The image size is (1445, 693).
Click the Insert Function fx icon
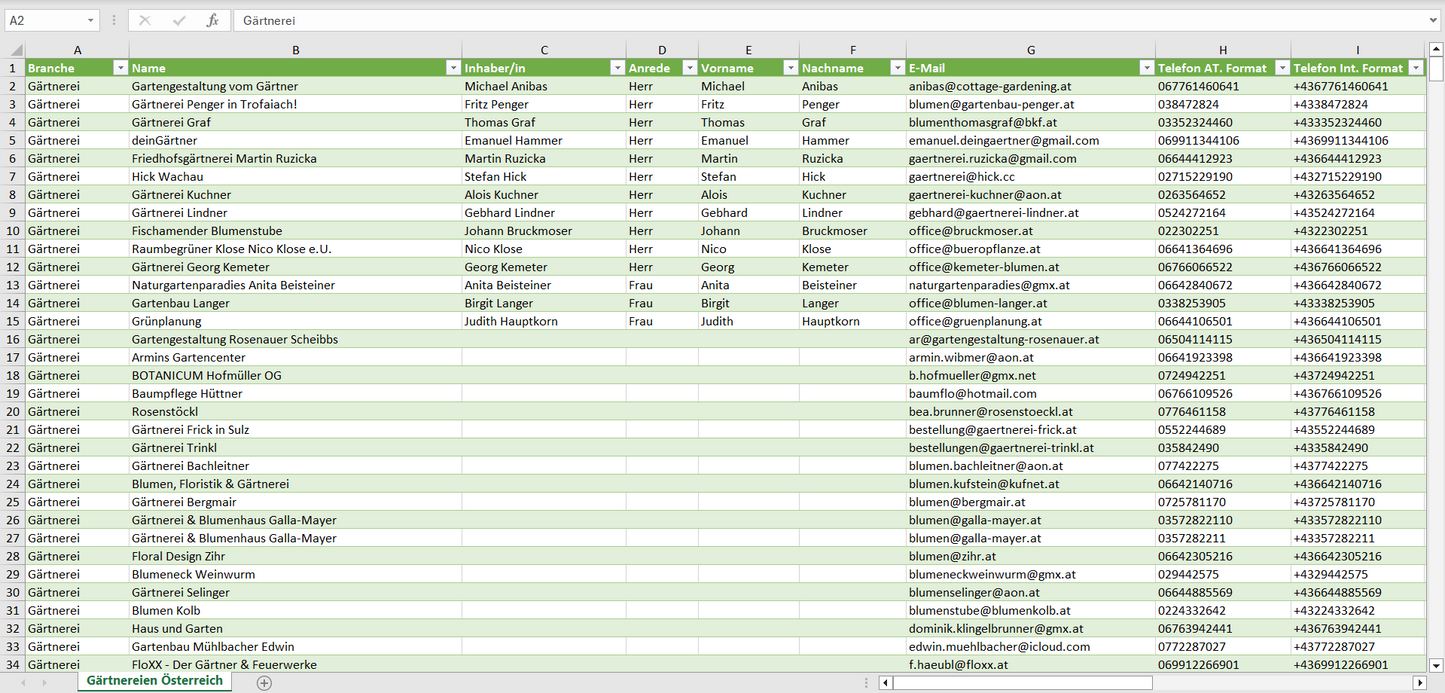(212, 20)
